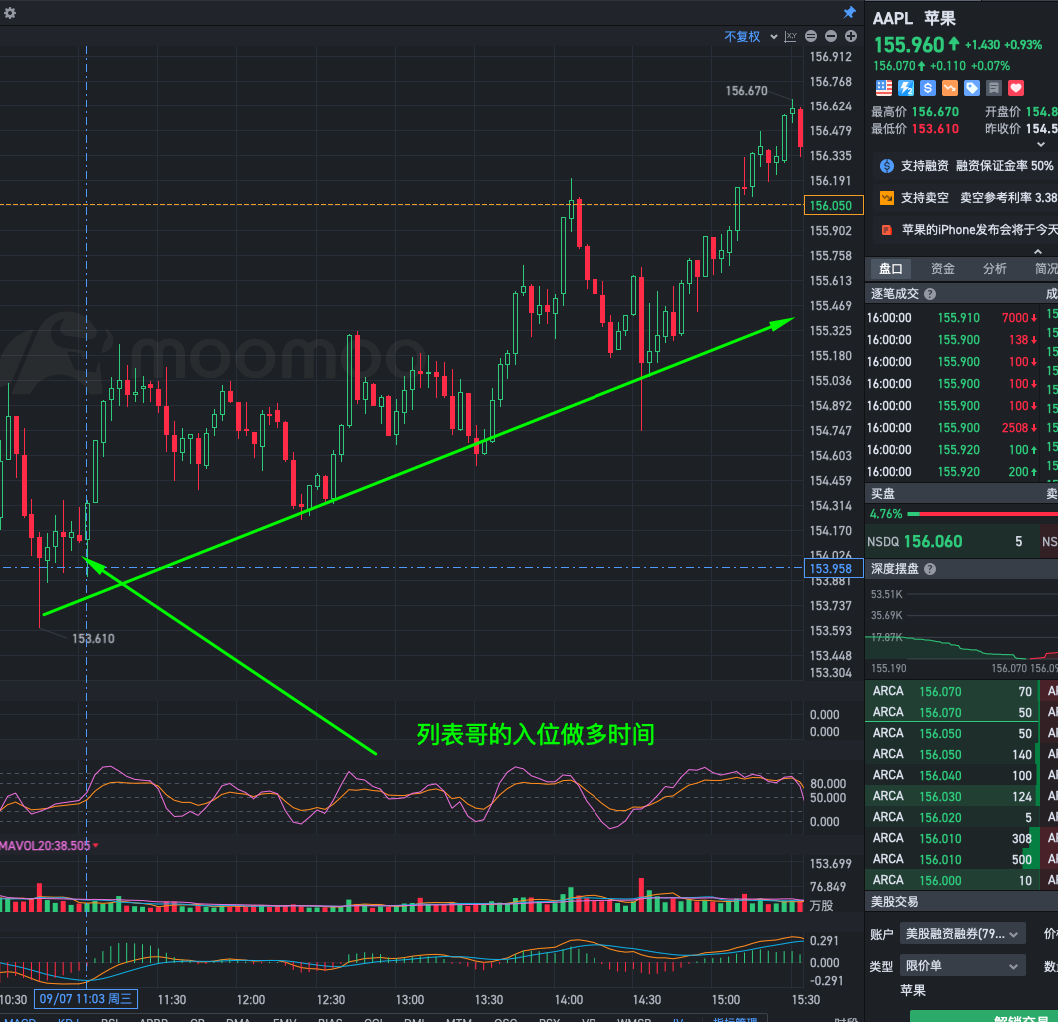Viewport: 1058px width, 1022px height.
Task: Click the 153.610 low annotation on chart
Action: point(93,639)
